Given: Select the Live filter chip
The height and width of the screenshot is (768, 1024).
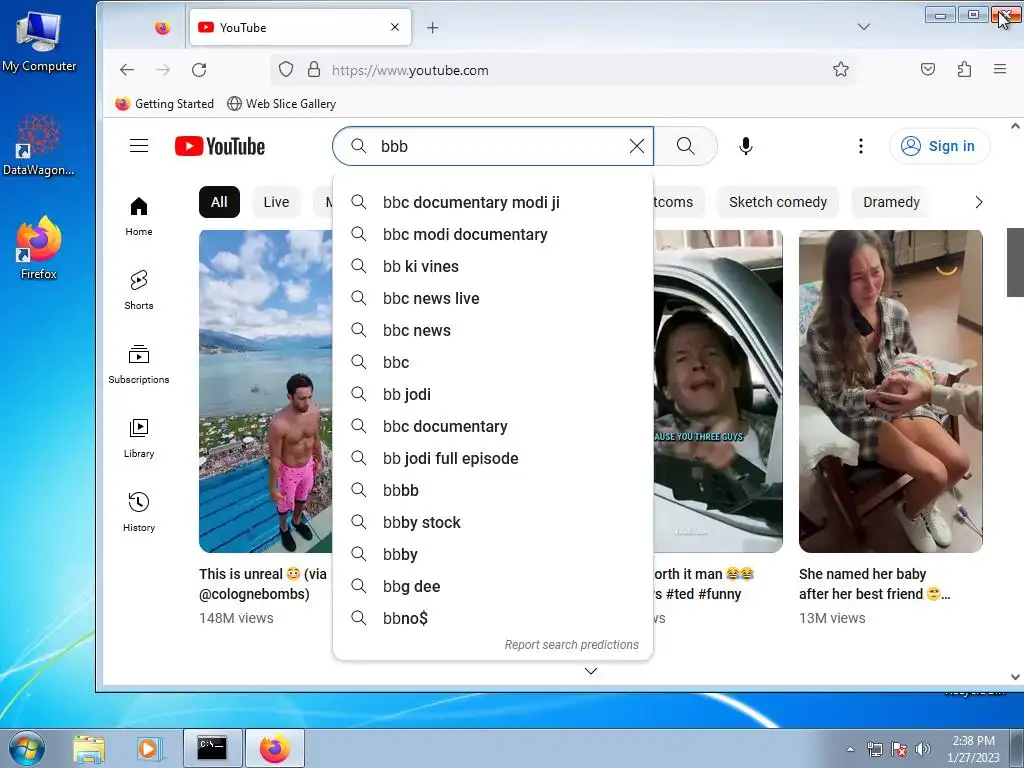Looking at the screenshot, I should 276,202.
